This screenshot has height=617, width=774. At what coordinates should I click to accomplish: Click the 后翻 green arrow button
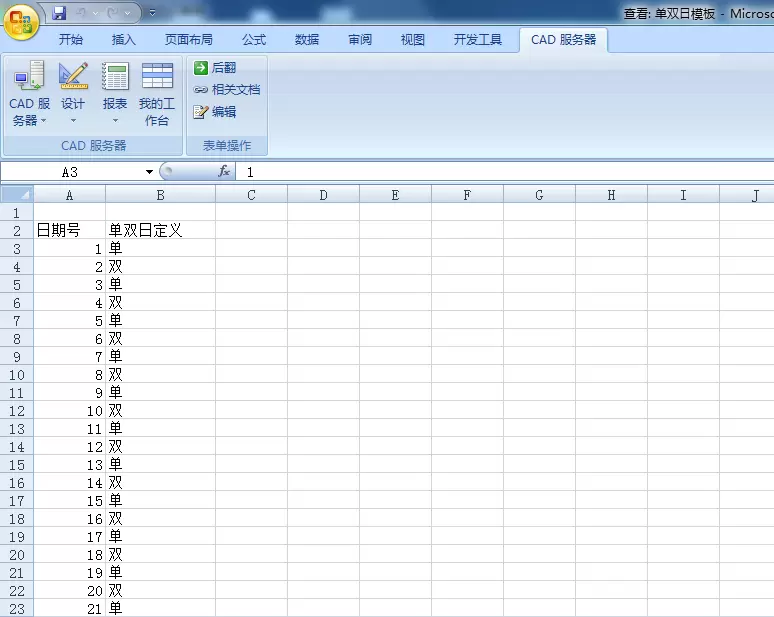tap(215, 68)
